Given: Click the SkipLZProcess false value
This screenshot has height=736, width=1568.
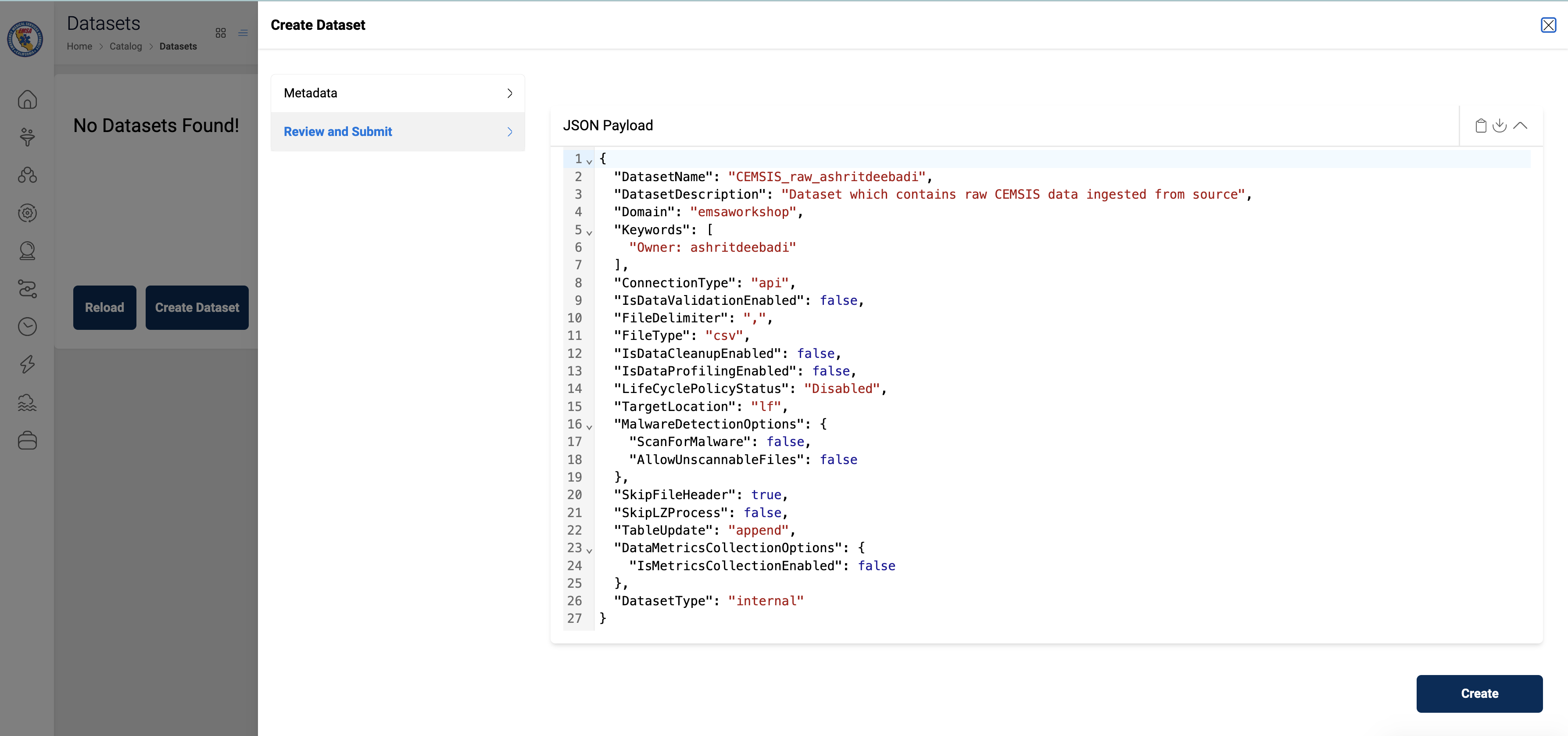Looking at the screenshot, I should coord(762,513).
